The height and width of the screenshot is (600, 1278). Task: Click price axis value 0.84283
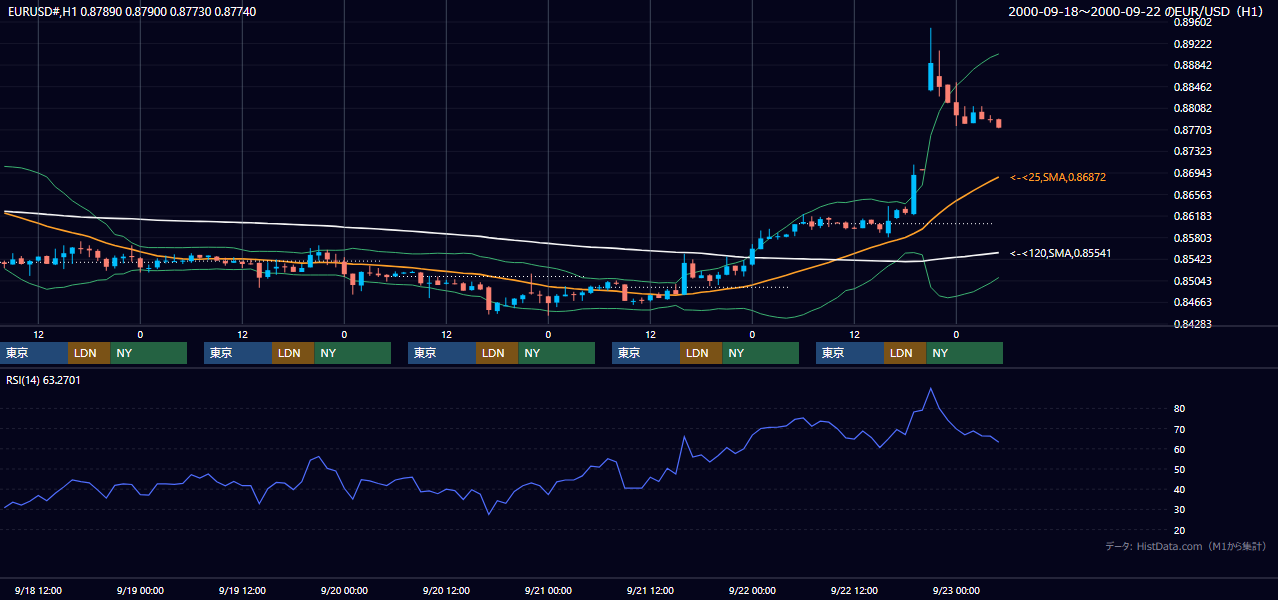[x=1192, y=324]
